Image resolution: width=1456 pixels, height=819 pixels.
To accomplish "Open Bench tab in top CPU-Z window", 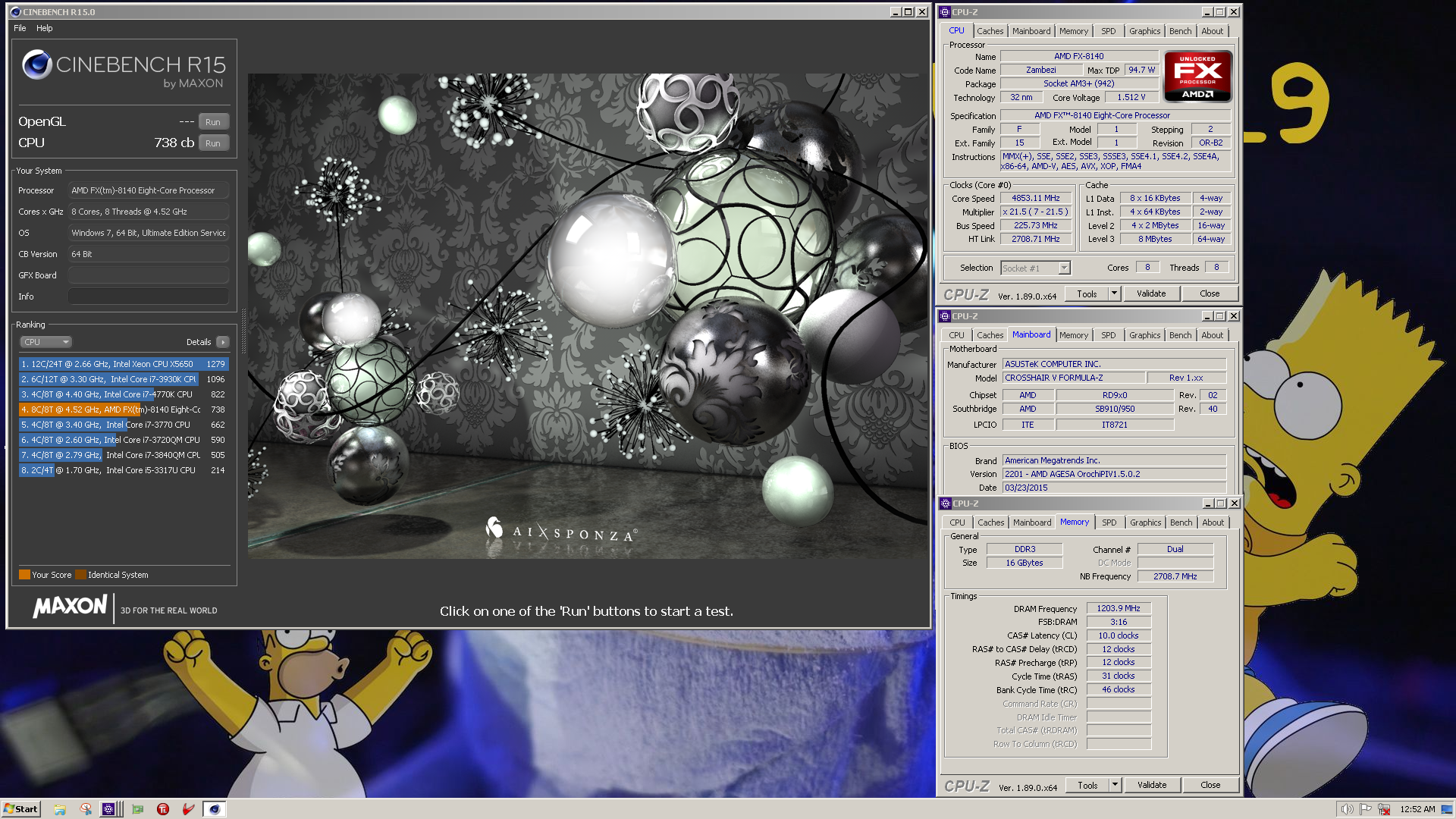I will click(x=1180, y=31).
